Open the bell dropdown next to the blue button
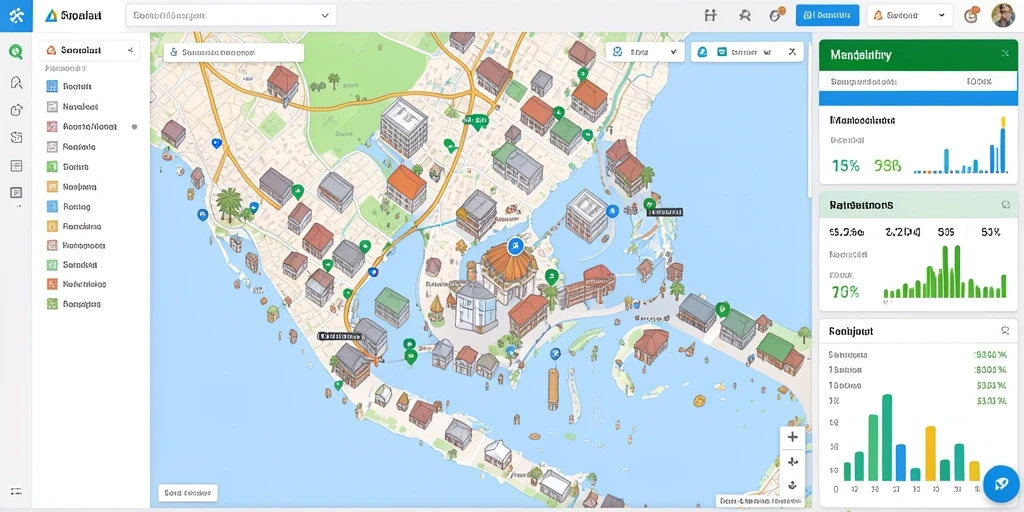1024x512 pixels. click(x=910, y=15)
